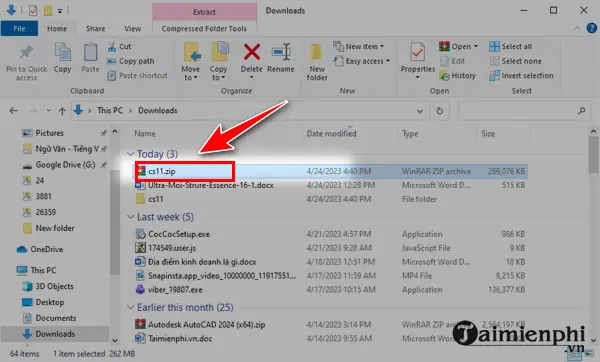The width and height of the screenshot is (600, 362).
Task: Open the Easy access dropdown
Action: (x=362, y=61)
